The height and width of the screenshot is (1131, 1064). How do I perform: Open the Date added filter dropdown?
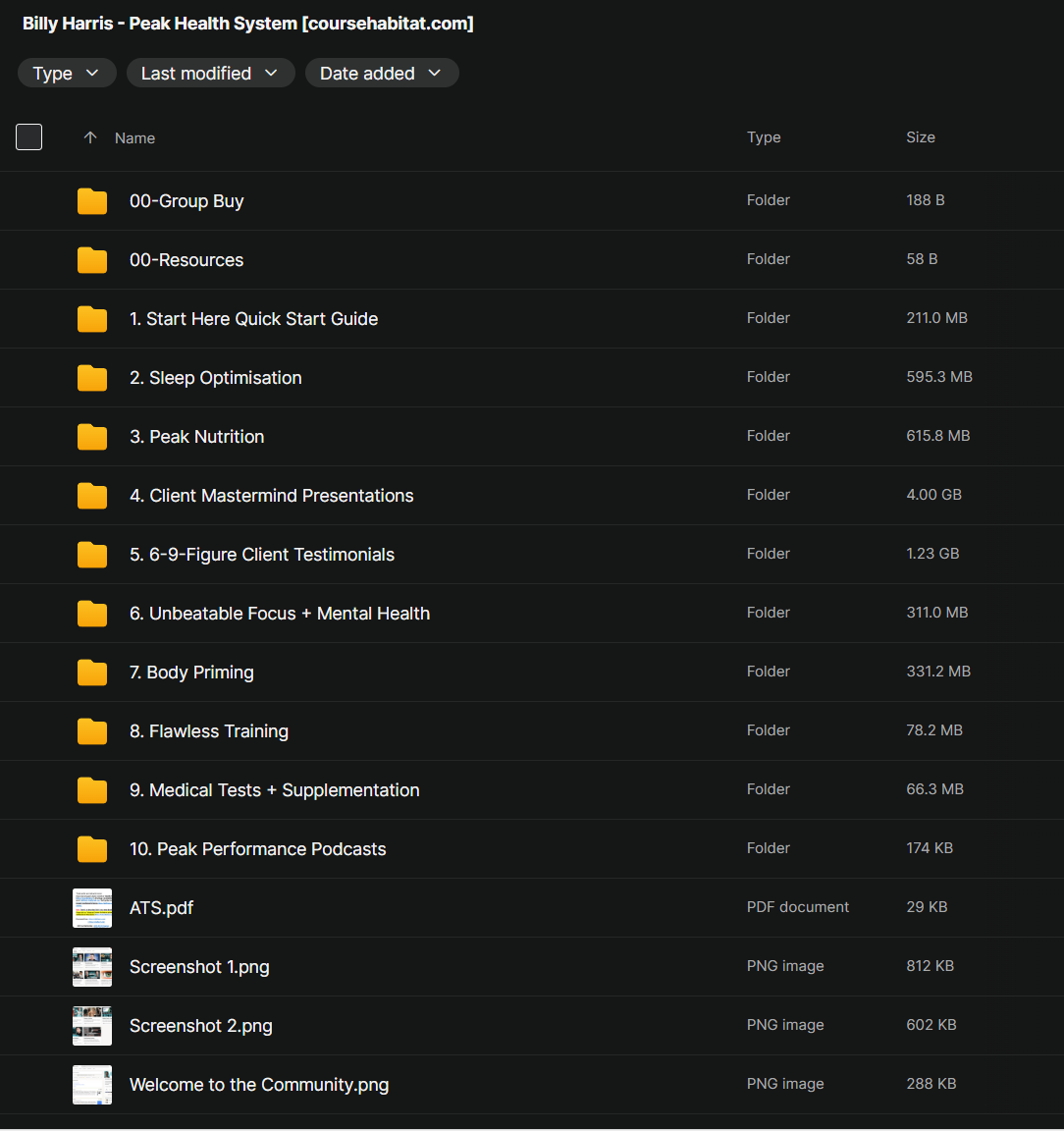click(381, 74)
